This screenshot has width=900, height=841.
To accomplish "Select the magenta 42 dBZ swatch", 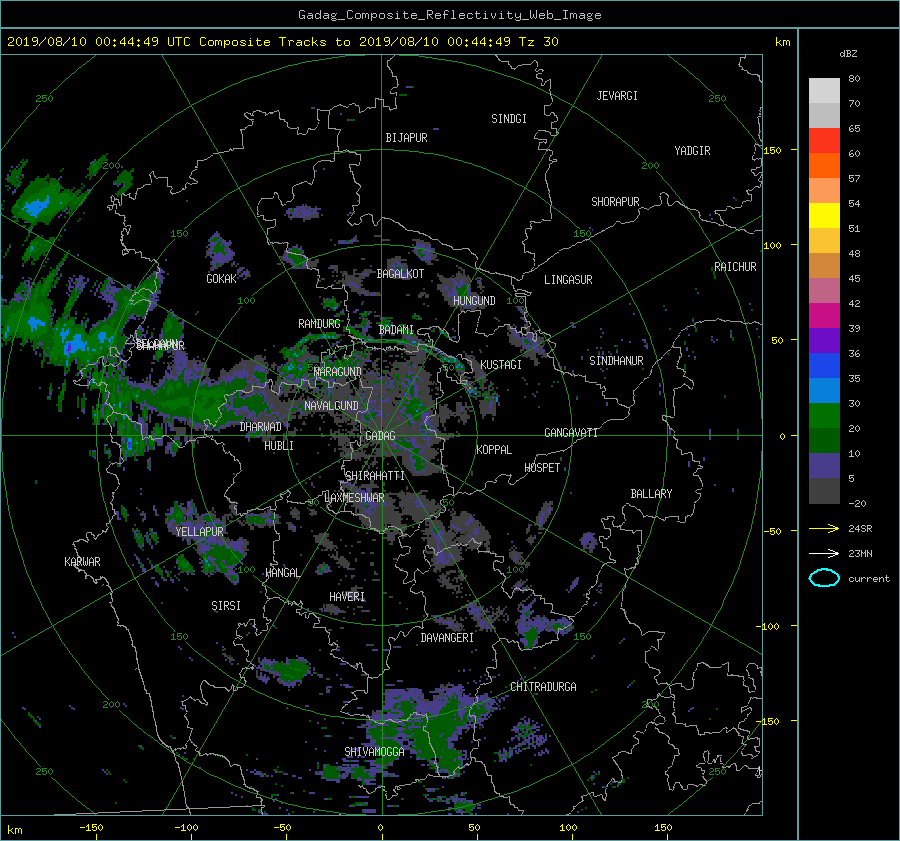I will (x=824, y=315).
